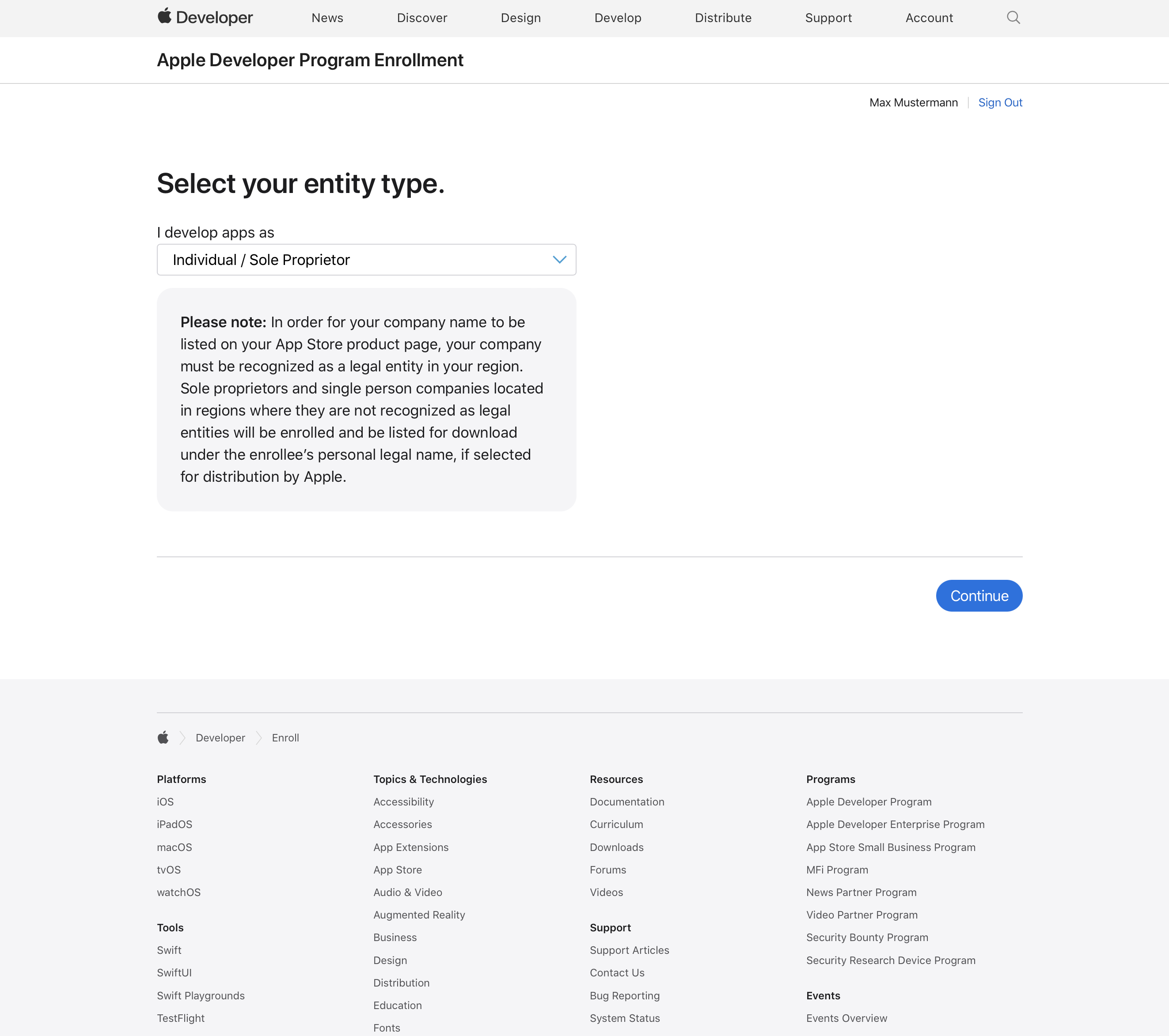
Task: Open Security Research Device Program link
Action: coord(891,960)
